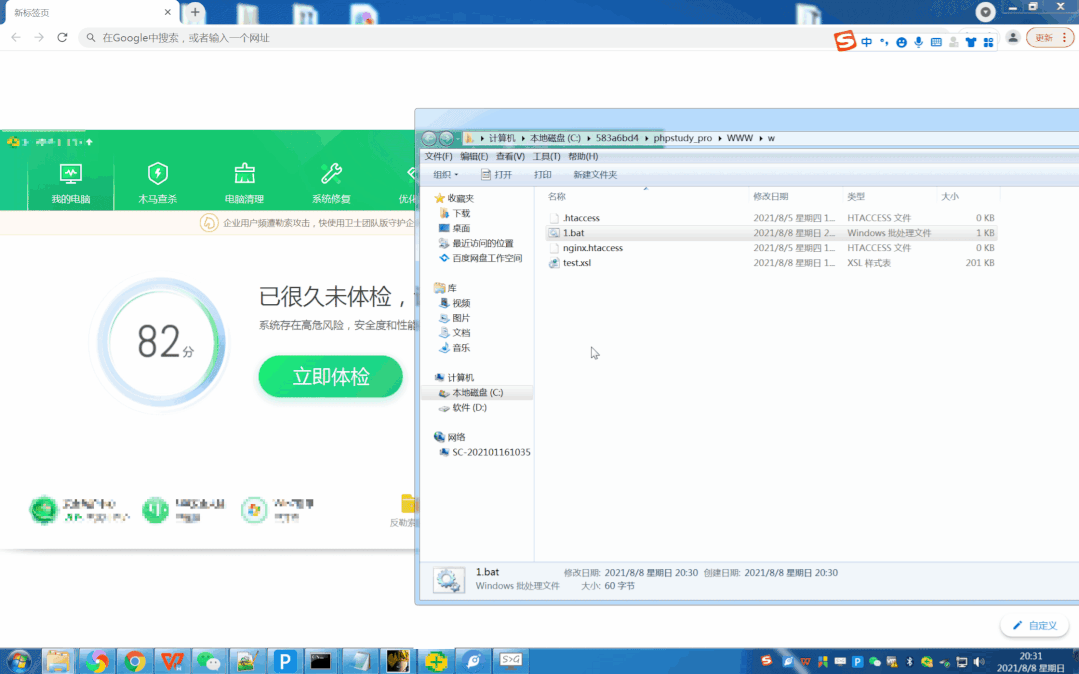
Task: Click the Explorer back arrow button
Action: pyautogui.click(x=429, y=138)
